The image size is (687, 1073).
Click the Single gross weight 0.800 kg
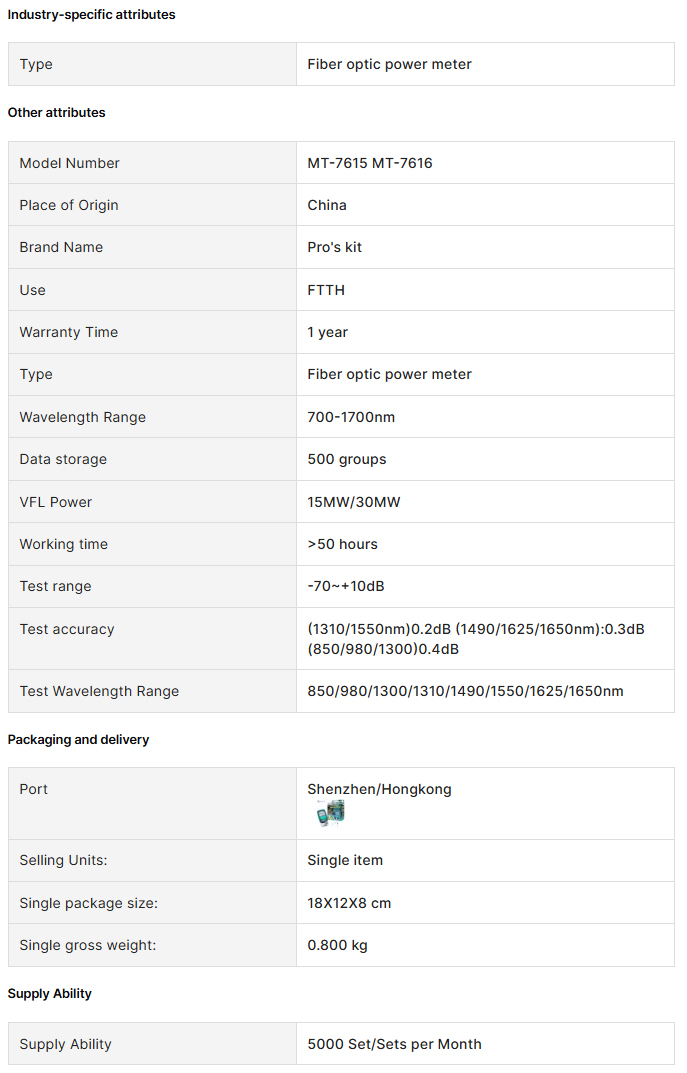pos(337,945)
